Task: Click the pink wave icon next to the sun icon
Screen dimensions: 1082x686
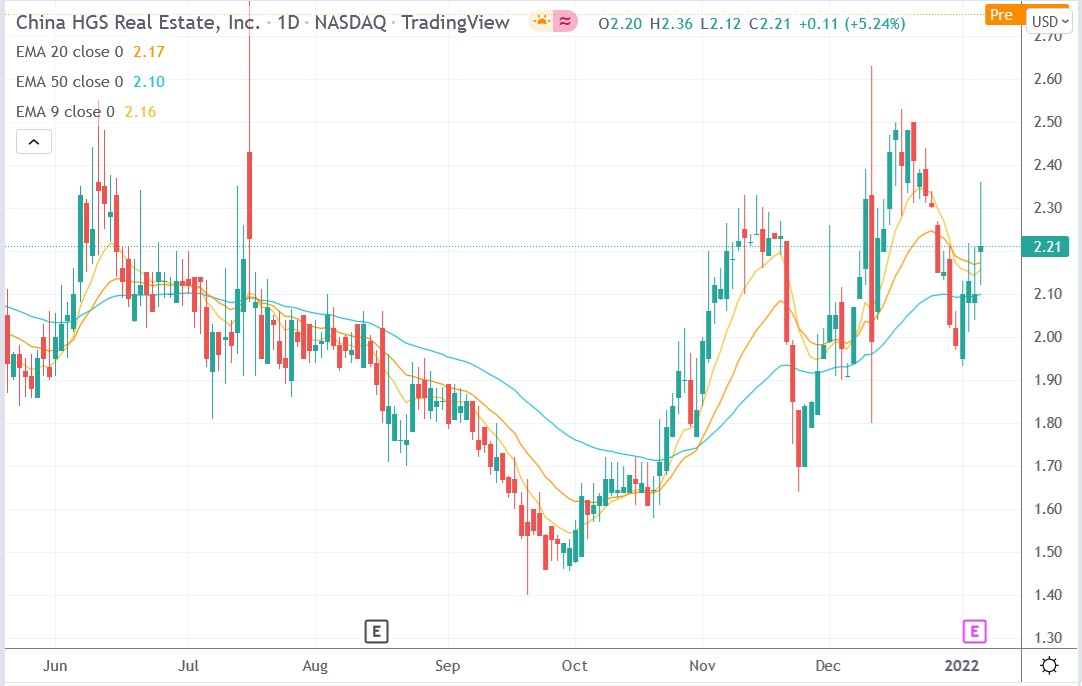Action: (564, 21)
